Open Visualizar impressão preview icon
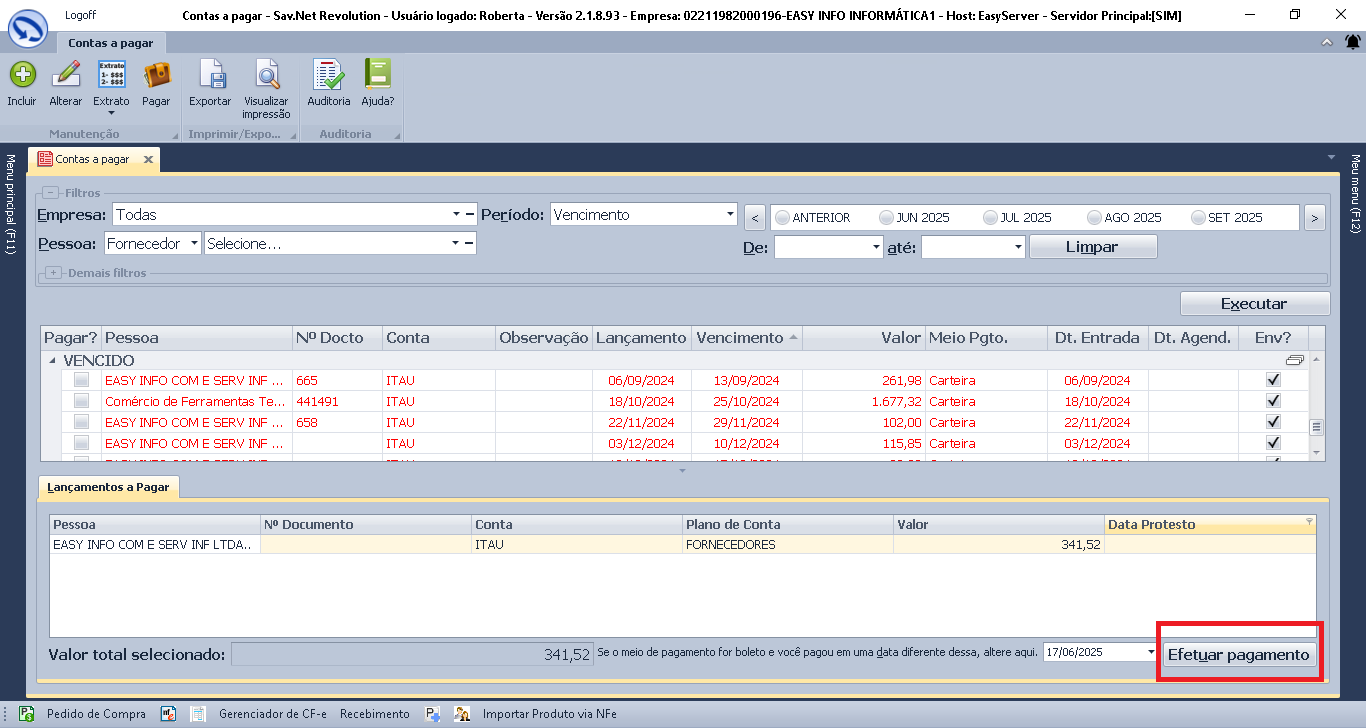Screen dimensions: 1366x728 (x=266, y=76)
